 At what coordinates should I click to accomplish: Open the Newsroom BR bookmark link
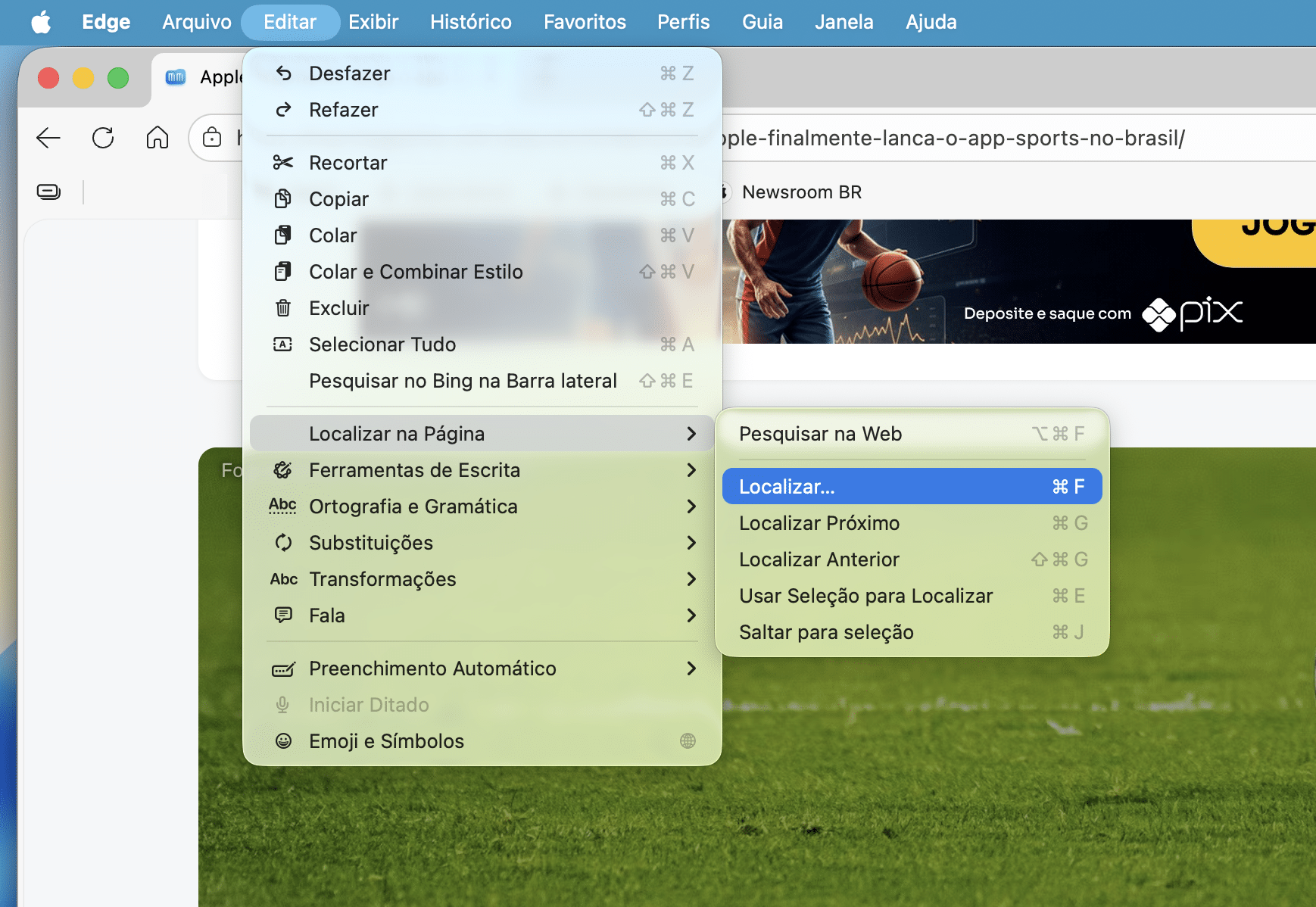coord(801,192)
